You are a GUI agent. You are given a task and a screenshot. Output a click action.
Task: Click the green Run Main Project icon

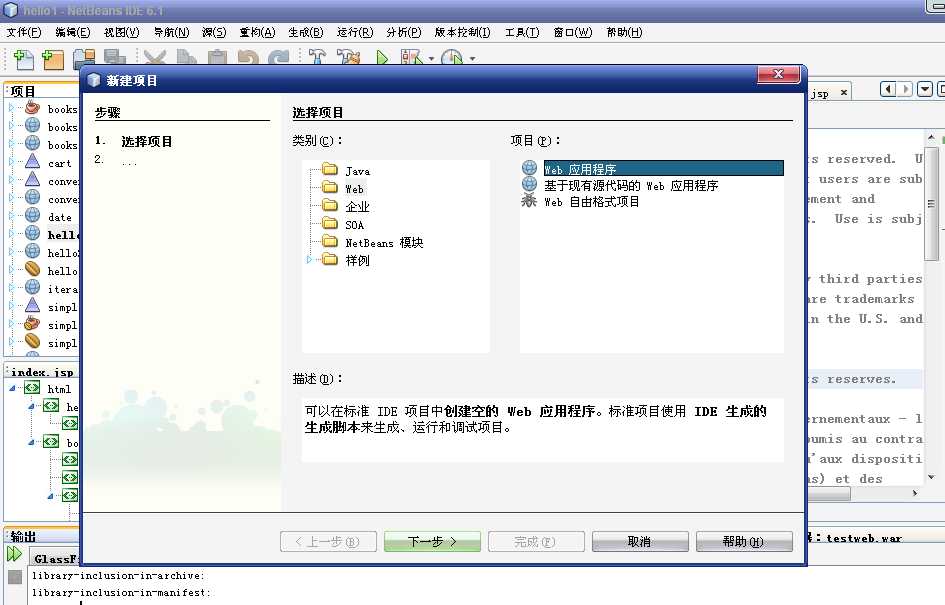click(x=382, y=58)
